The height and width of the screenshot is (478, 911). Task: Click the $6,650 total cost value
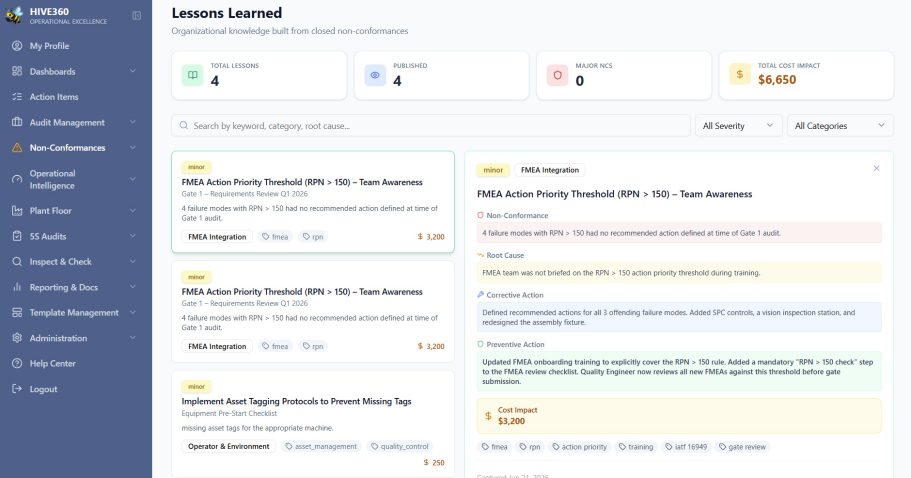coord(777,80)
